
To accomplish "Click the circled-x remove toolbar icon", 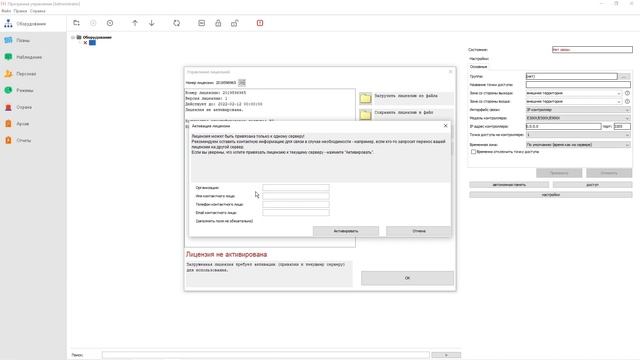I will click(110, 23).
